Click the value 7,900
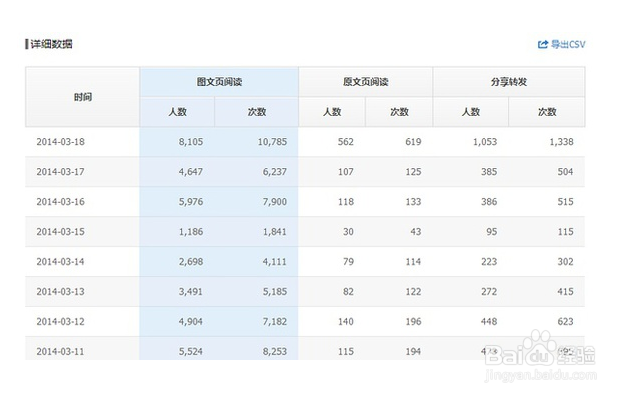 (275, 202)
